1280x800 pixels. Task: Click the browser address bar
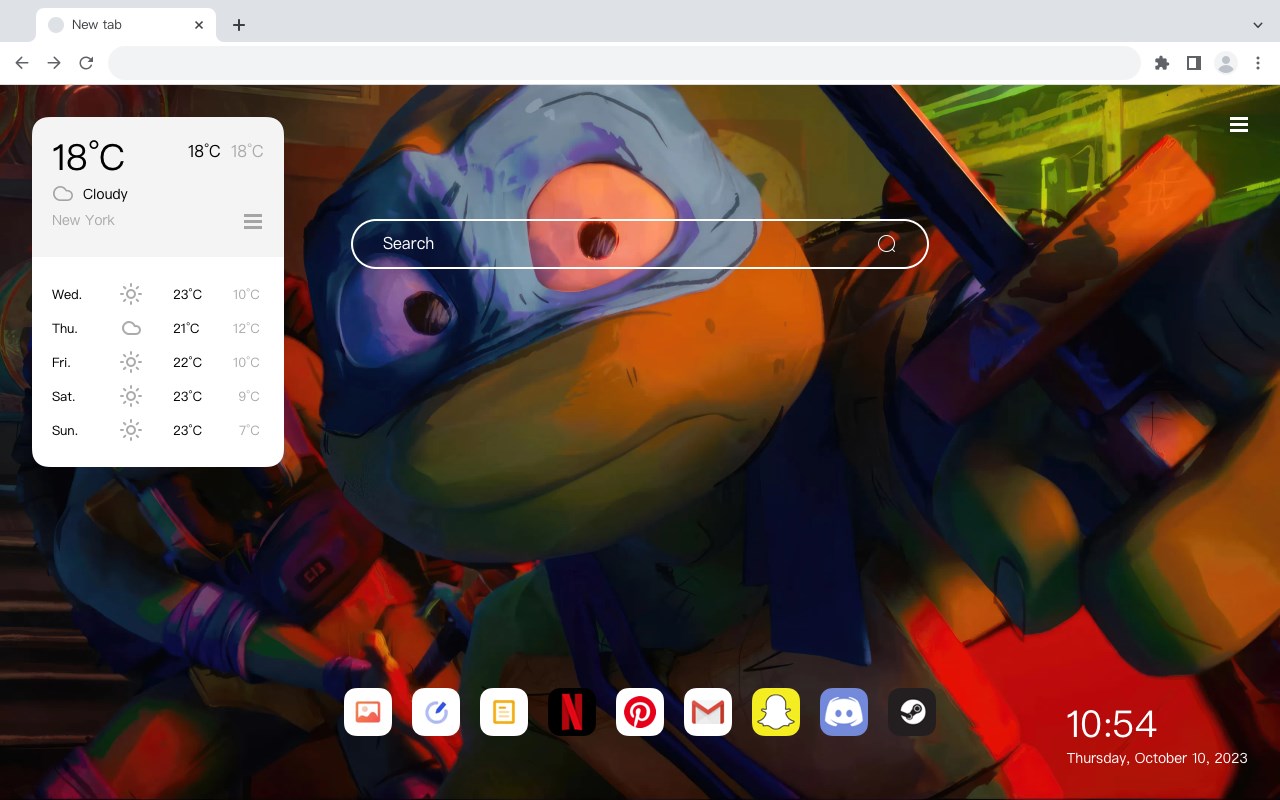click(624, 63)
